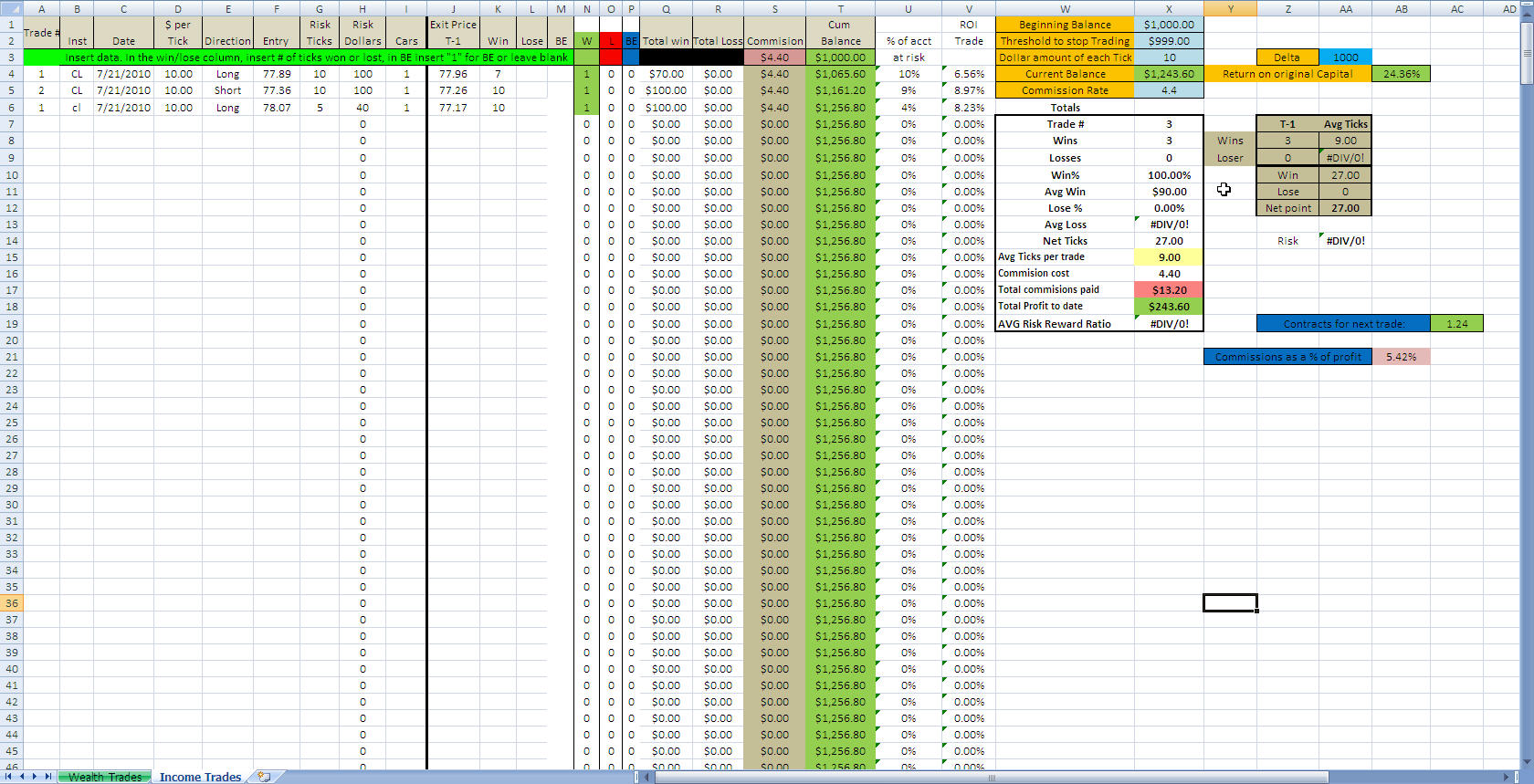
Task: Click Commissions as % of profit 5.42%
Action: (x=1401, y=357)
